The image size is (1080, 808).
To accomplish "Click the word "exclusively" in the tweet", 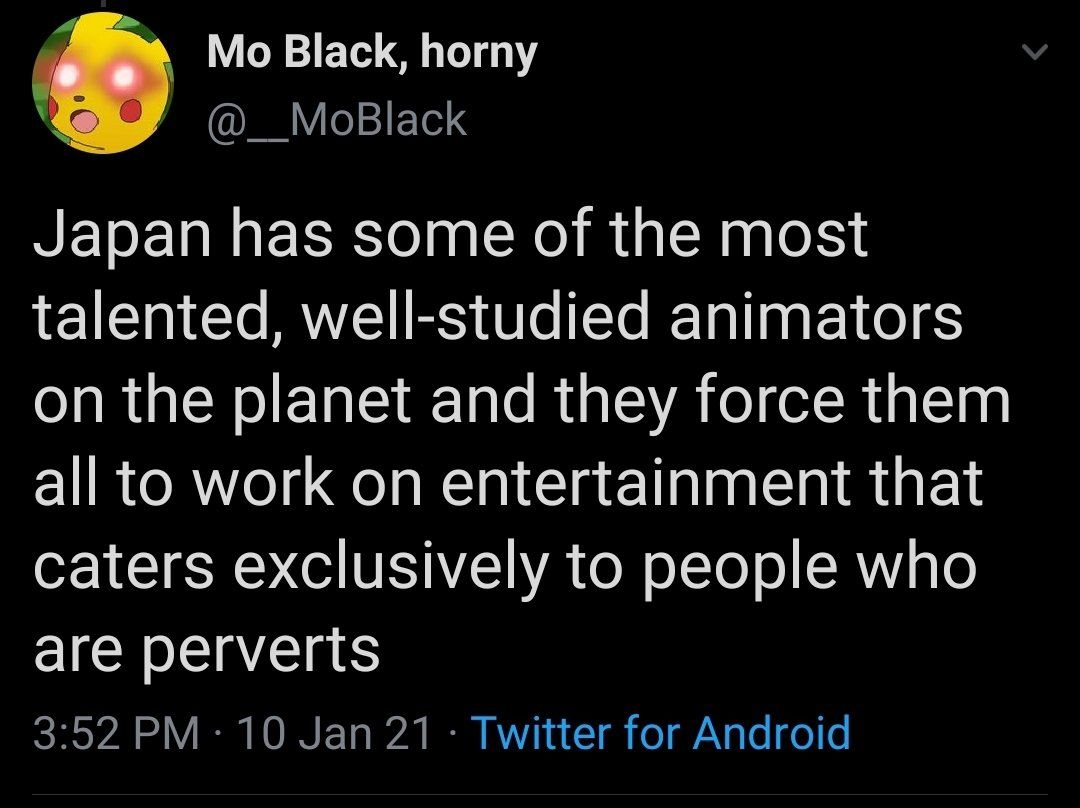I will tap(392, 567).
